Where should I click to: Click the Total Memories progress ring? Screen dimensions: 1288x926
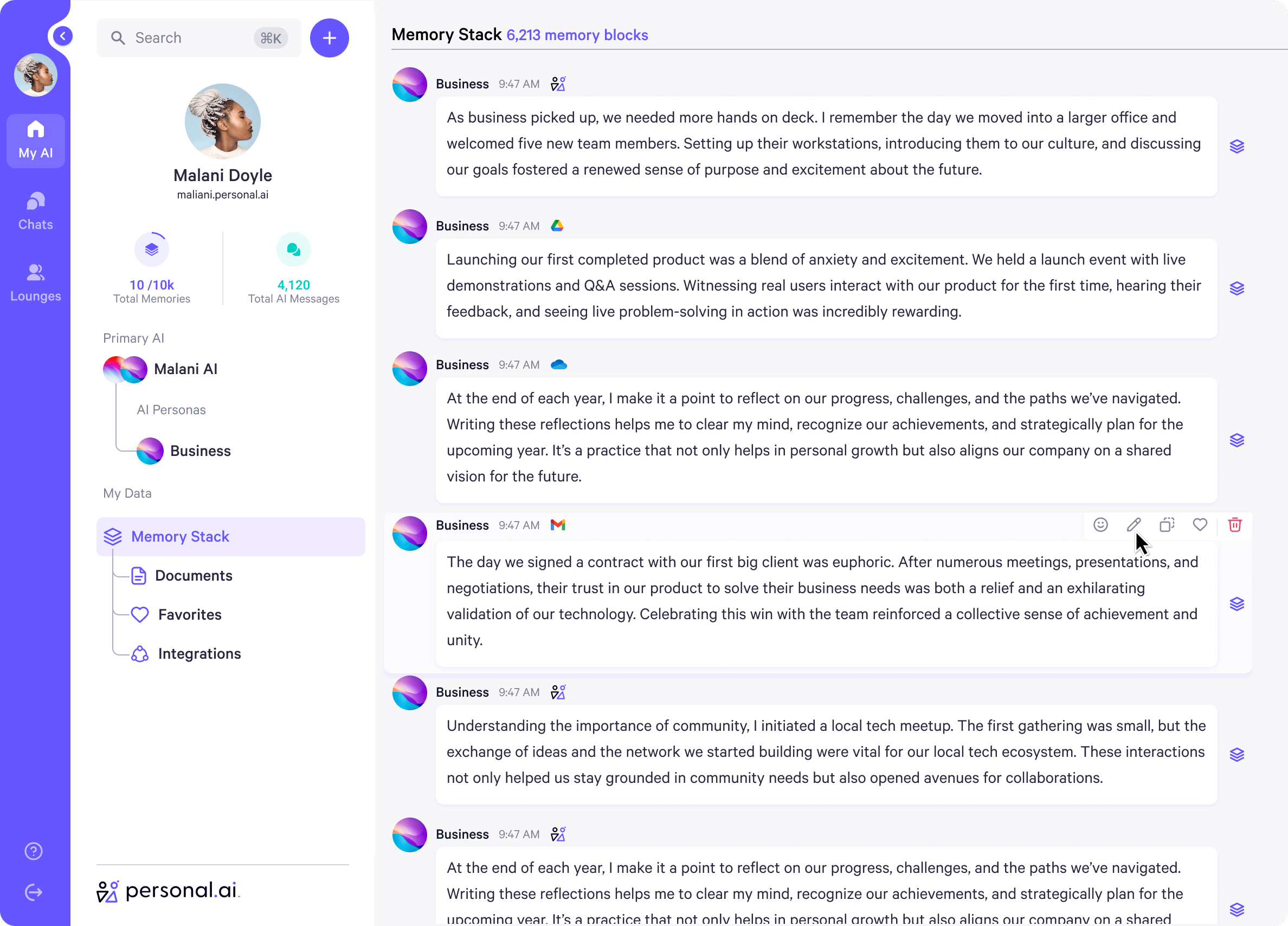[152, 249]
